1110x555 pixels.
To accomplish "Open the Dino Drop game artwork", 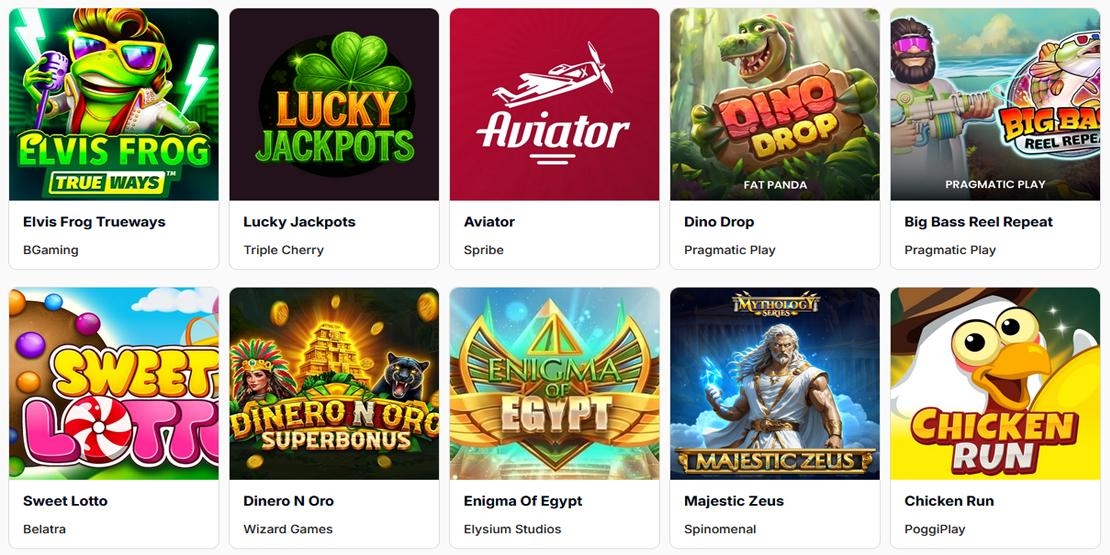I will point(775,104).
